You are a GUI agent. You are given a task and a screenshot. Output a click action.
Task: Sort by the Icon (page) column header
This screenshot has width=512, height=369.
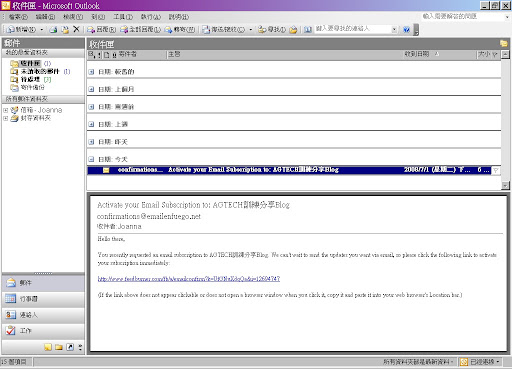107,55
